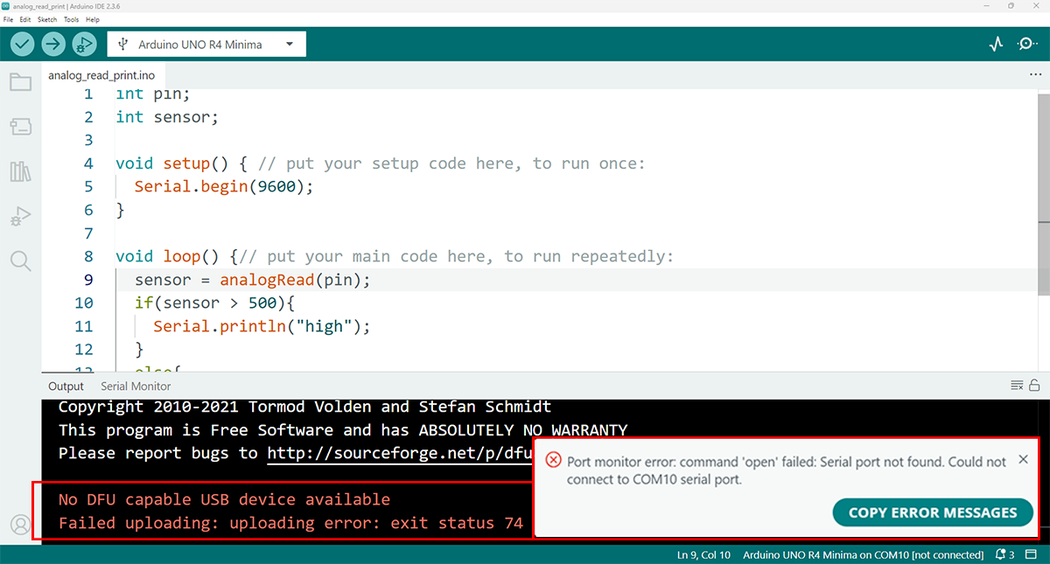The height and width of the screenshot is (564, 1050).
Task: Open the Tools menu
Action: click(71, 19)
